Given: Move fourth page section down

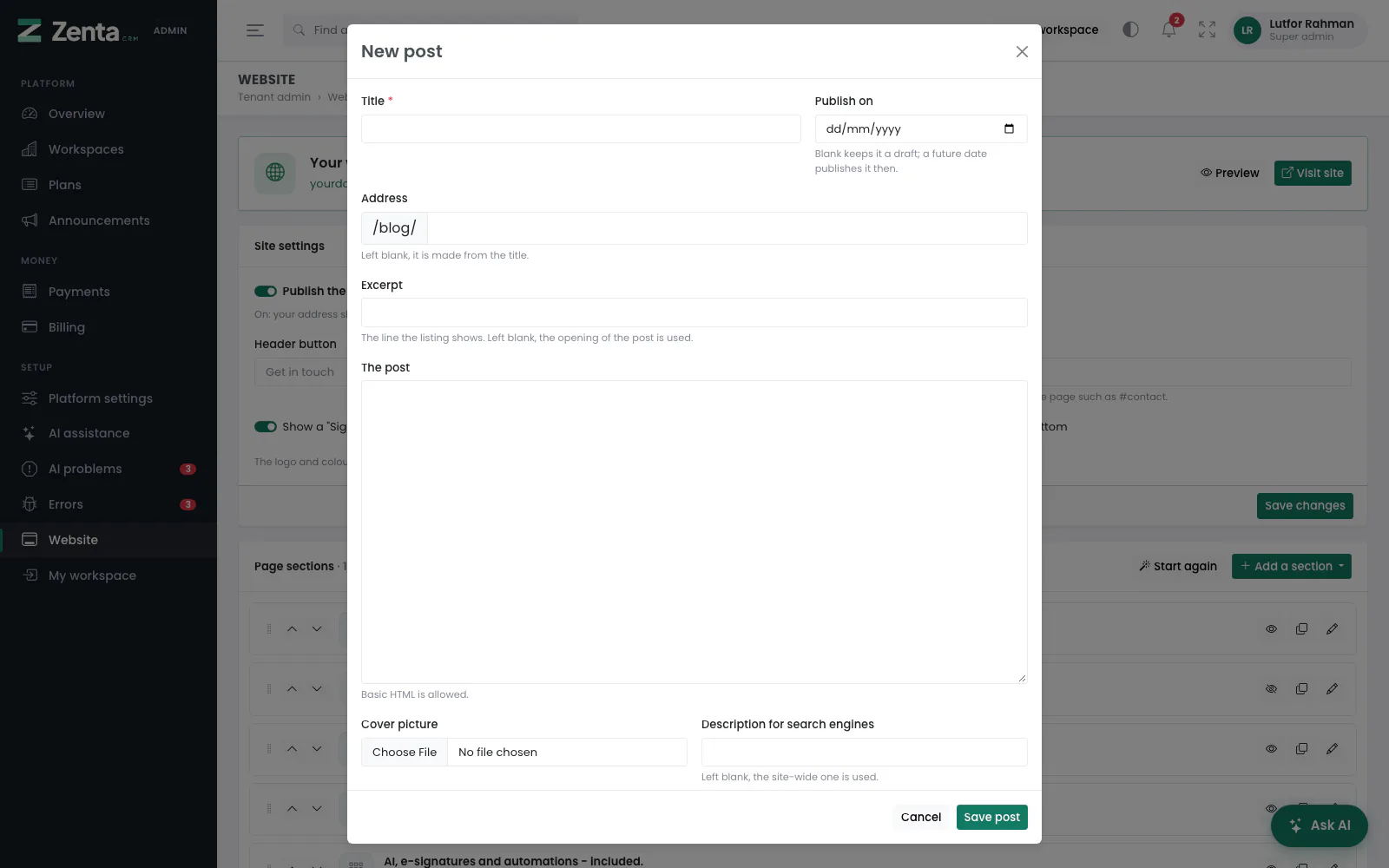Looking at the screenshot, I should point(317,808).
